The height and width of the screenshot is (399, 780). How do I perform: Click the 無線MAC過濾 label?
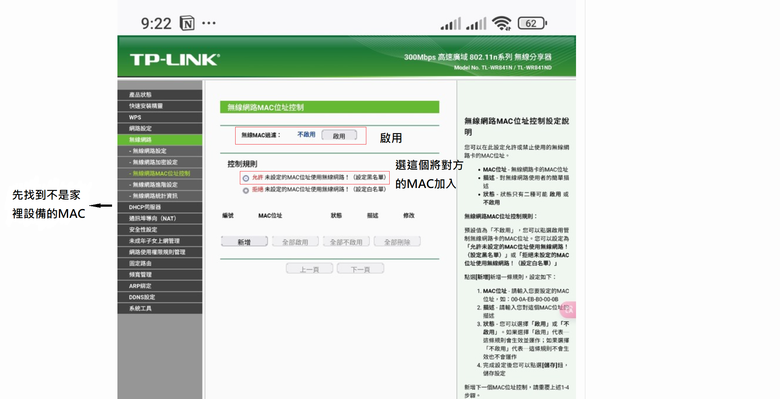click(261, 135)
